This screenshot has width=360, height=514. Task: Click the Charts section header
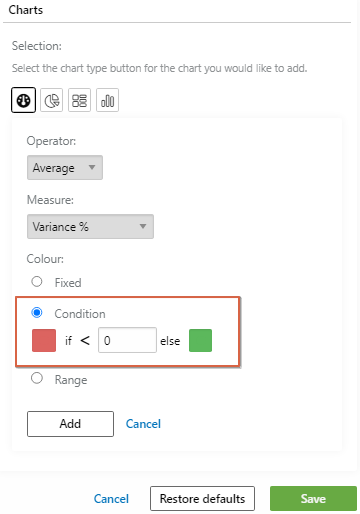pos(26,10)
